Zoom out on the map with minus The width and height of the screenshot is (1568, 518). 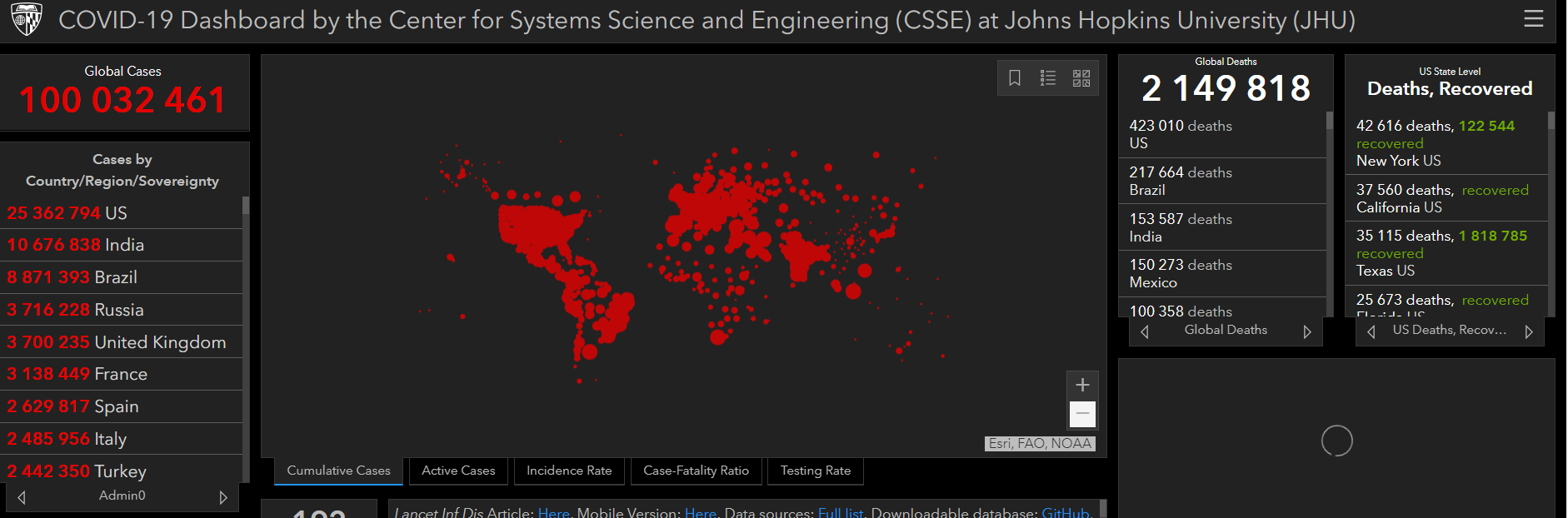click(x=1082, y=413)
